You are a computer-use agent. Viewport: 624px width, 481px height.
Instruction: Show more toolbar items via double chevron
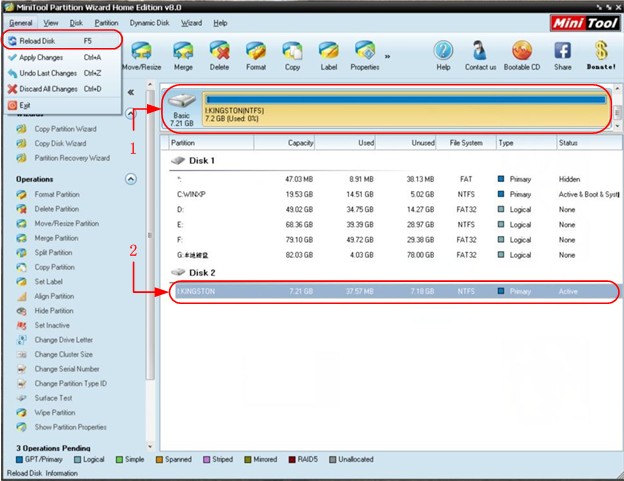click(x=387, y=57)
